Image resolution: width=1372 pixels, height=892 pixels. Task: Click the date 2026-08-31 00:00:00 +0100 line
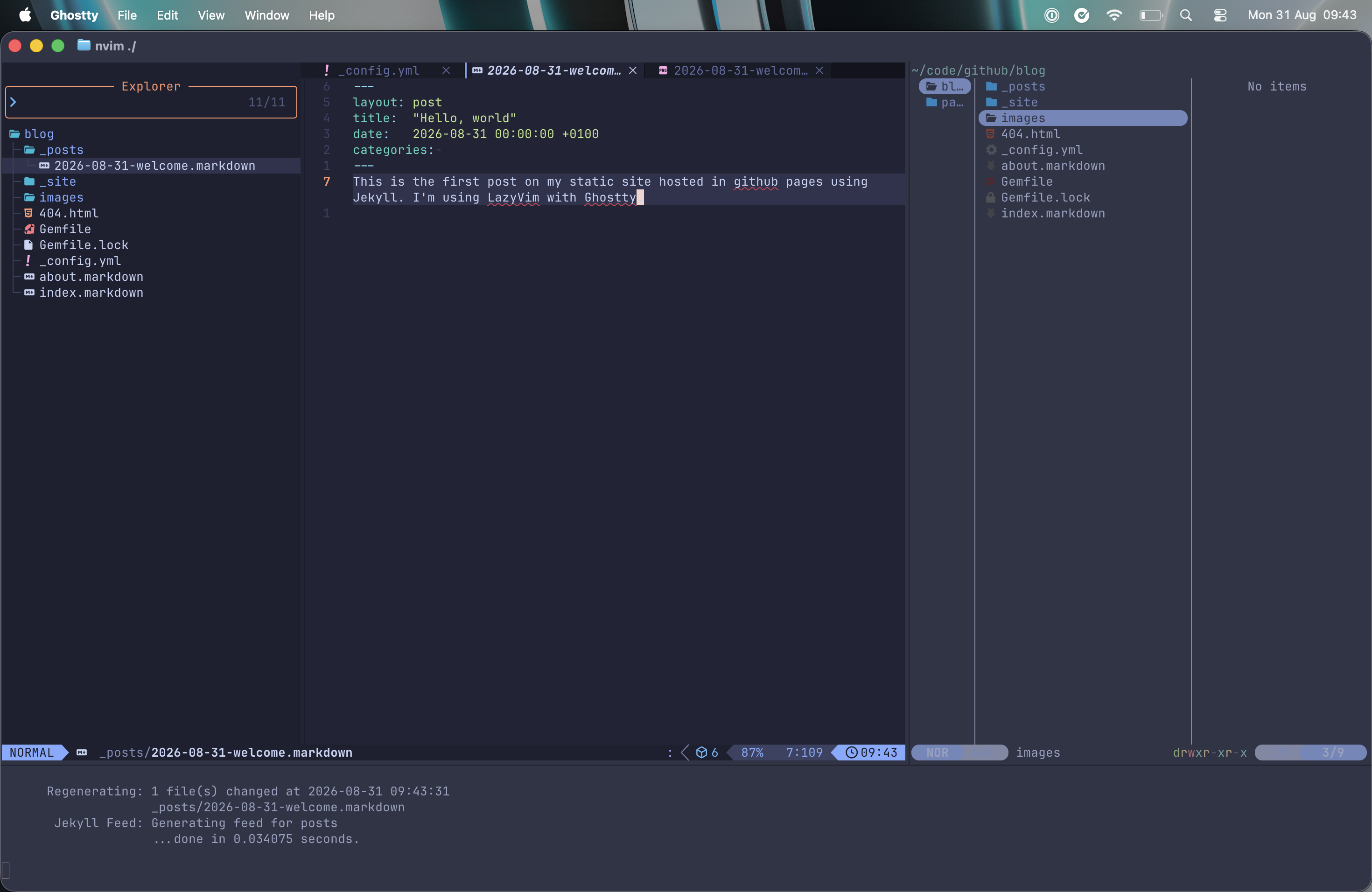tap(476, 134)
